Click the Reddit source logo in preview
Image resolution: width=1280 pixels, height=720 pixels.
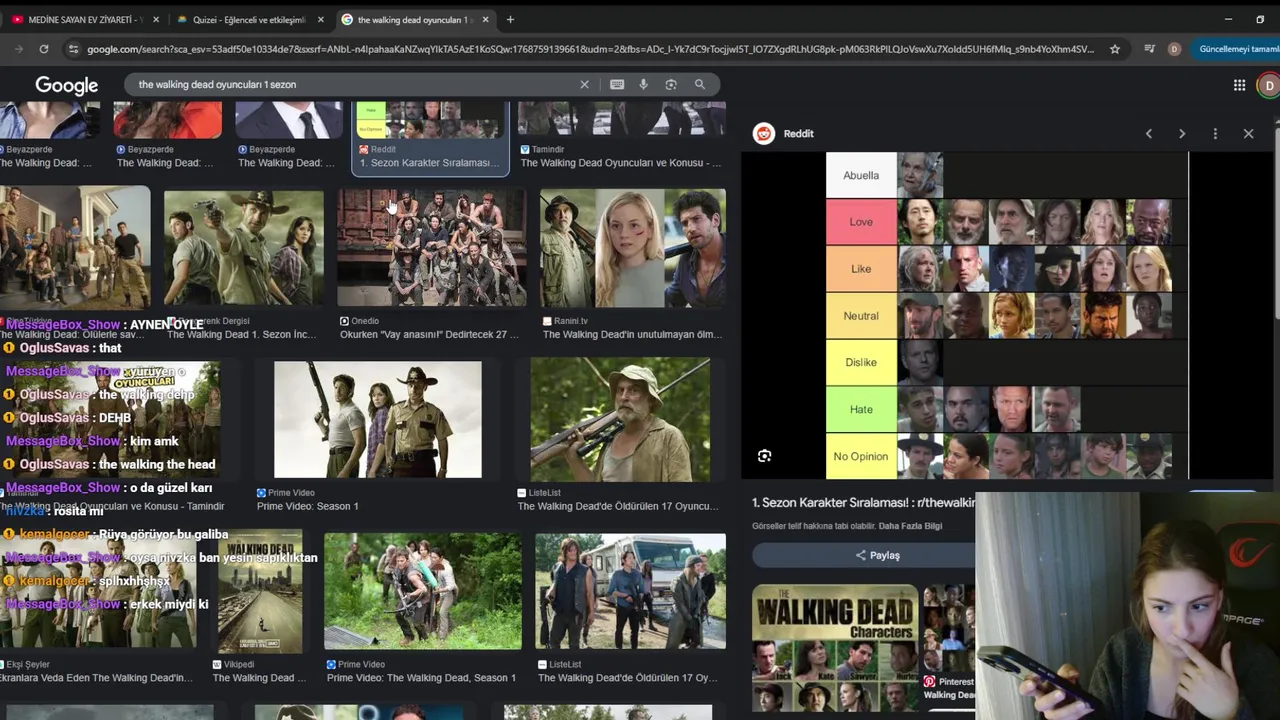[764, 133]
